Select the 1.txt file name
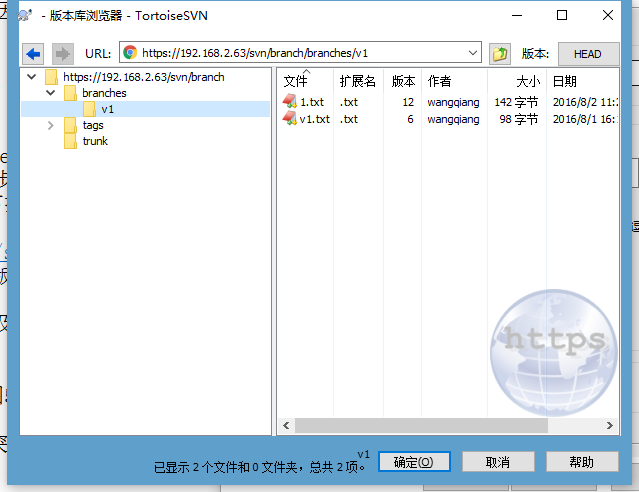The width and height of the screenshot is (639, 492). point(312,102)
